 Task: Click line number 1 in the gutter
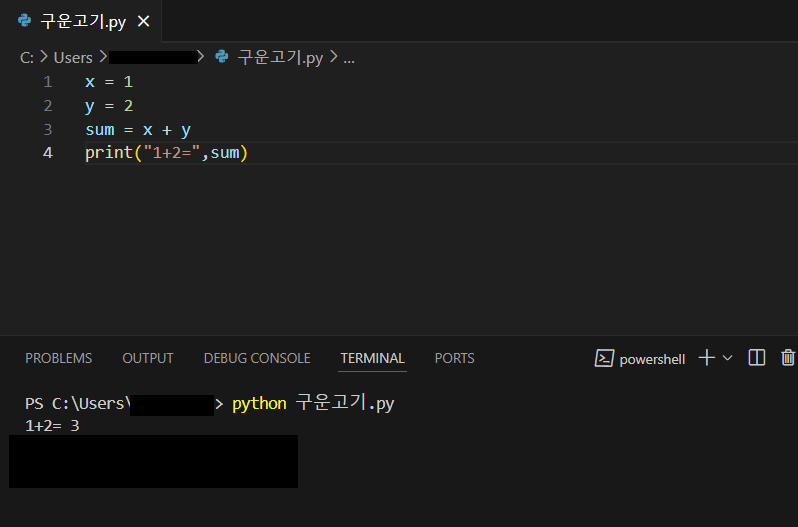pyautogui.click(x=47, y=82)
